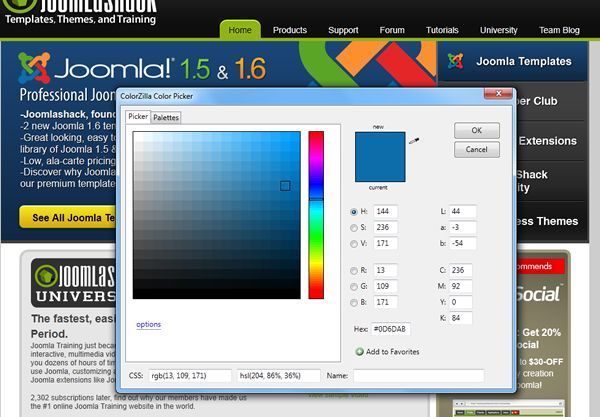The width and height of the screenshot is (600, 417).
Task: Select the G green radio button
Action: [x=354, y=287]
